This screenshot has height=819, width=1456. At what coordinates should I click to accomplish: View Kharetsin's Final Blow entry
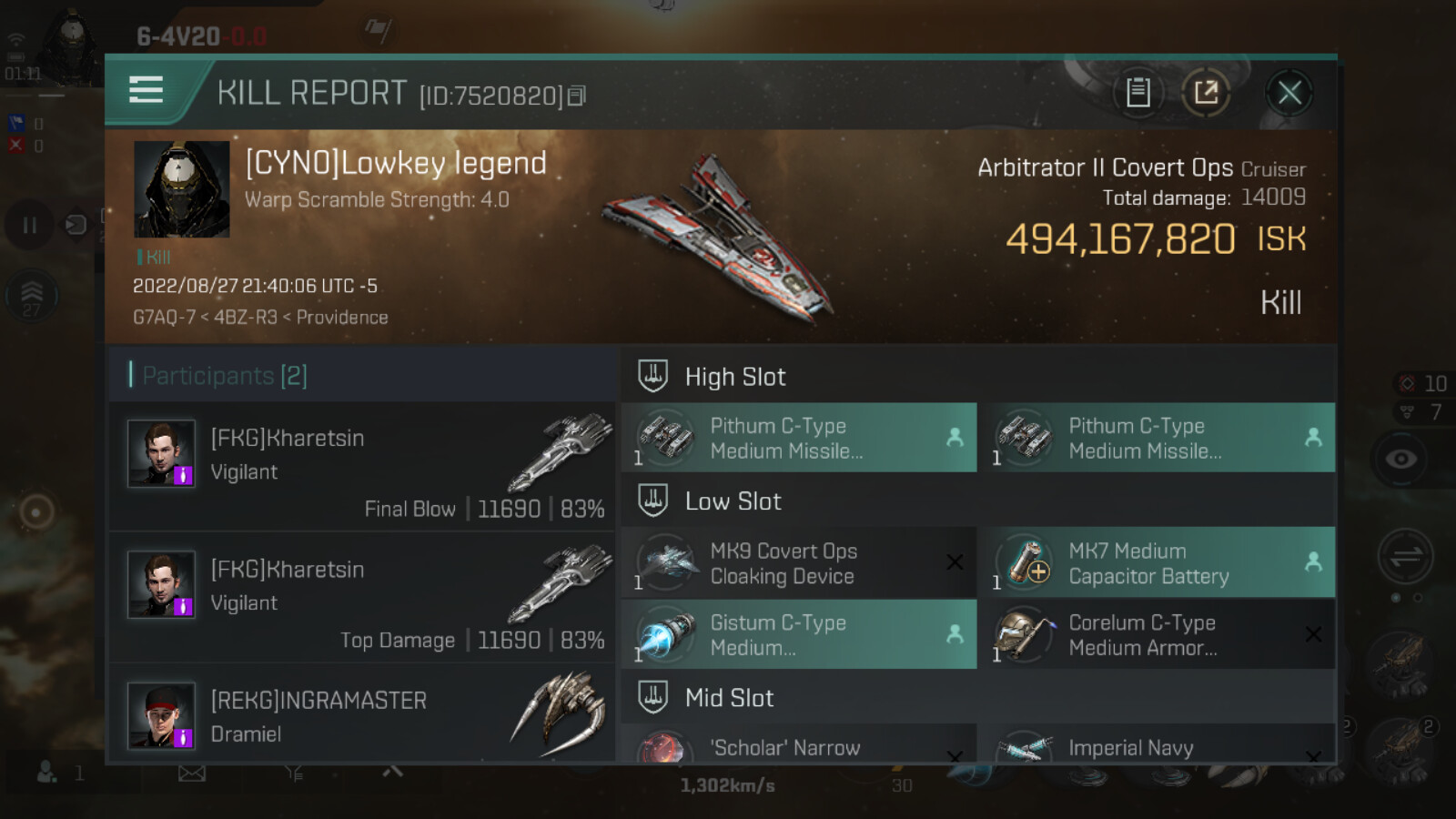(363, 467)
